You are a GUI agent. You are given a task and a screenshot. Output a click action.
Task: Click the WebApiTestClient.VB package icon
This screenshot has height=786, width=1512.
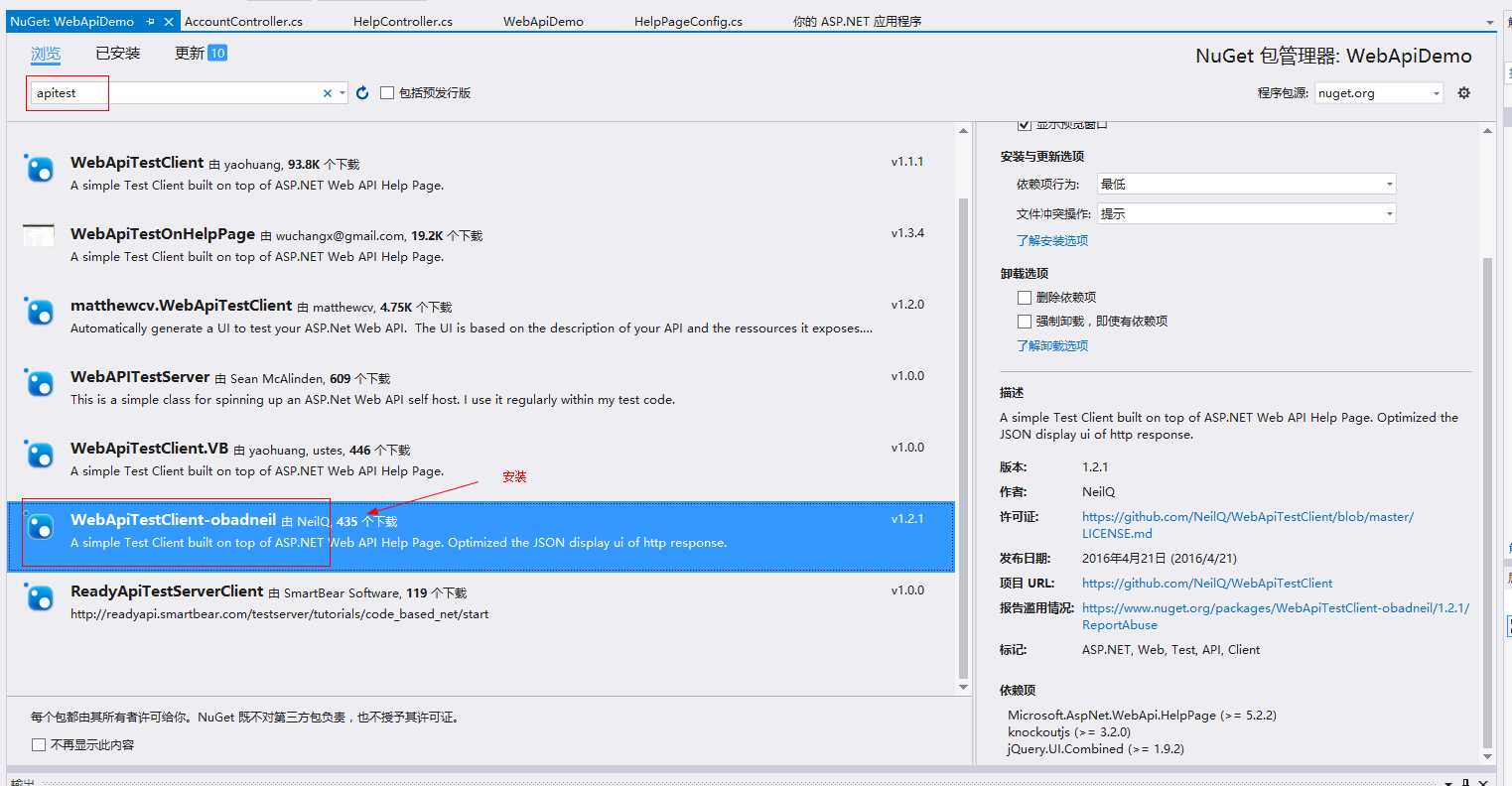click(x=39, y=456)
